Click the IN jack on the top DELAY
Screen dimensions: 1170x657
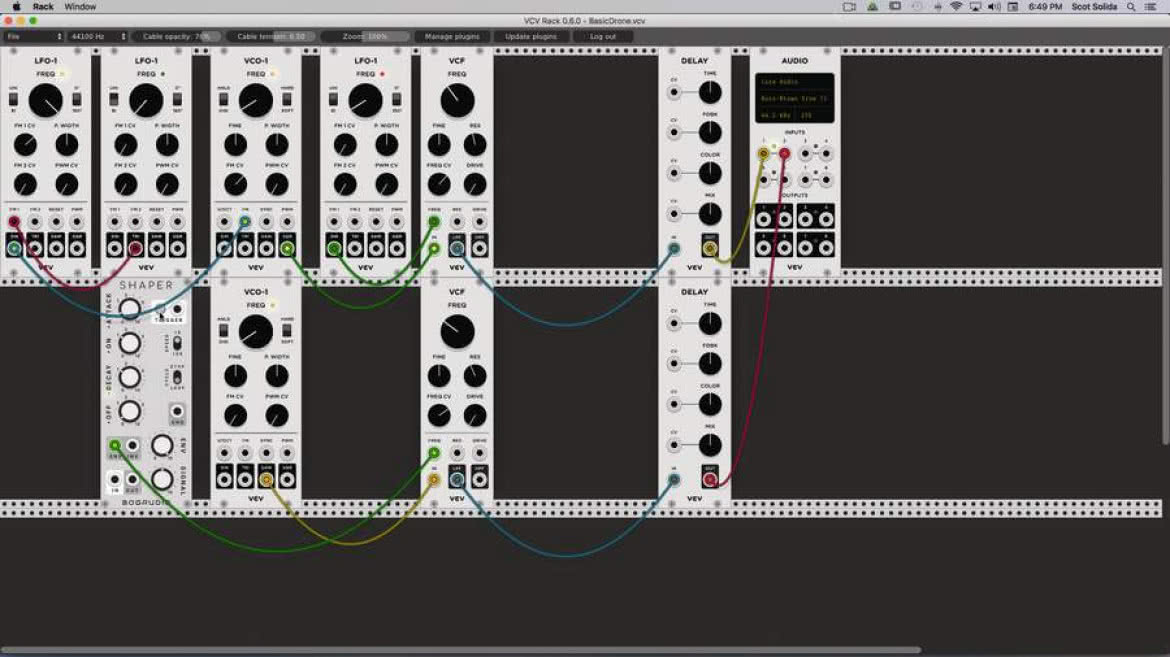(x=674, y=248)
